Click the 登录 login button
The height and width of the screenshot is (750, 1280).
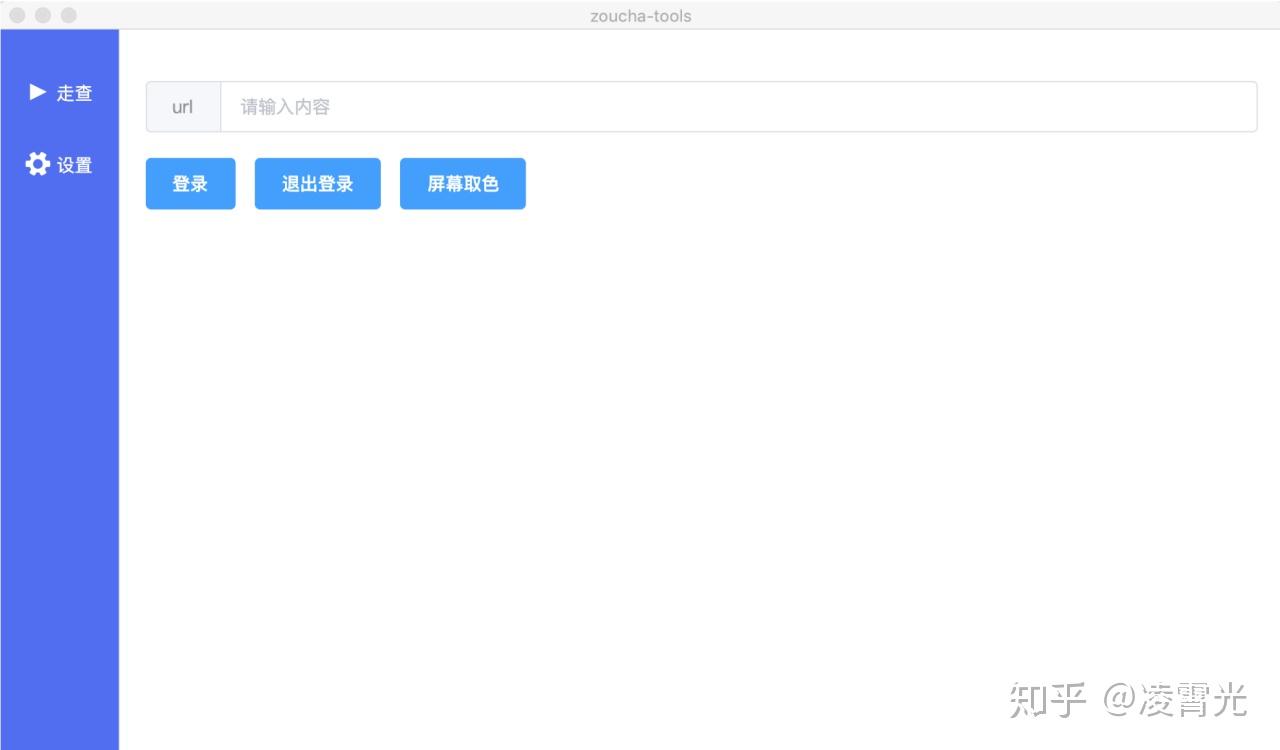pyautogui.click(x=190, y=183)
